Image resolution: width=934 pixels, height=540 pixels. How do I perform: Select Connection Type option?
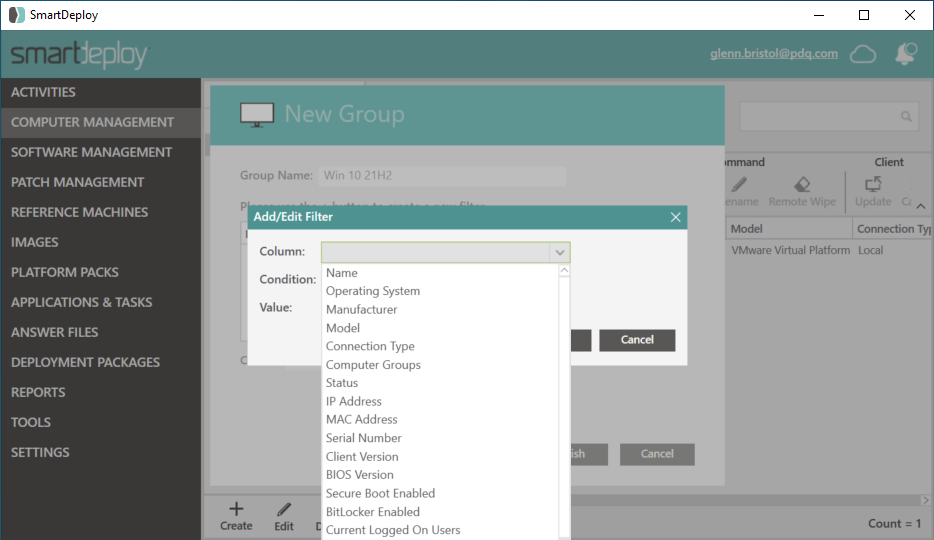click(370, 347)
